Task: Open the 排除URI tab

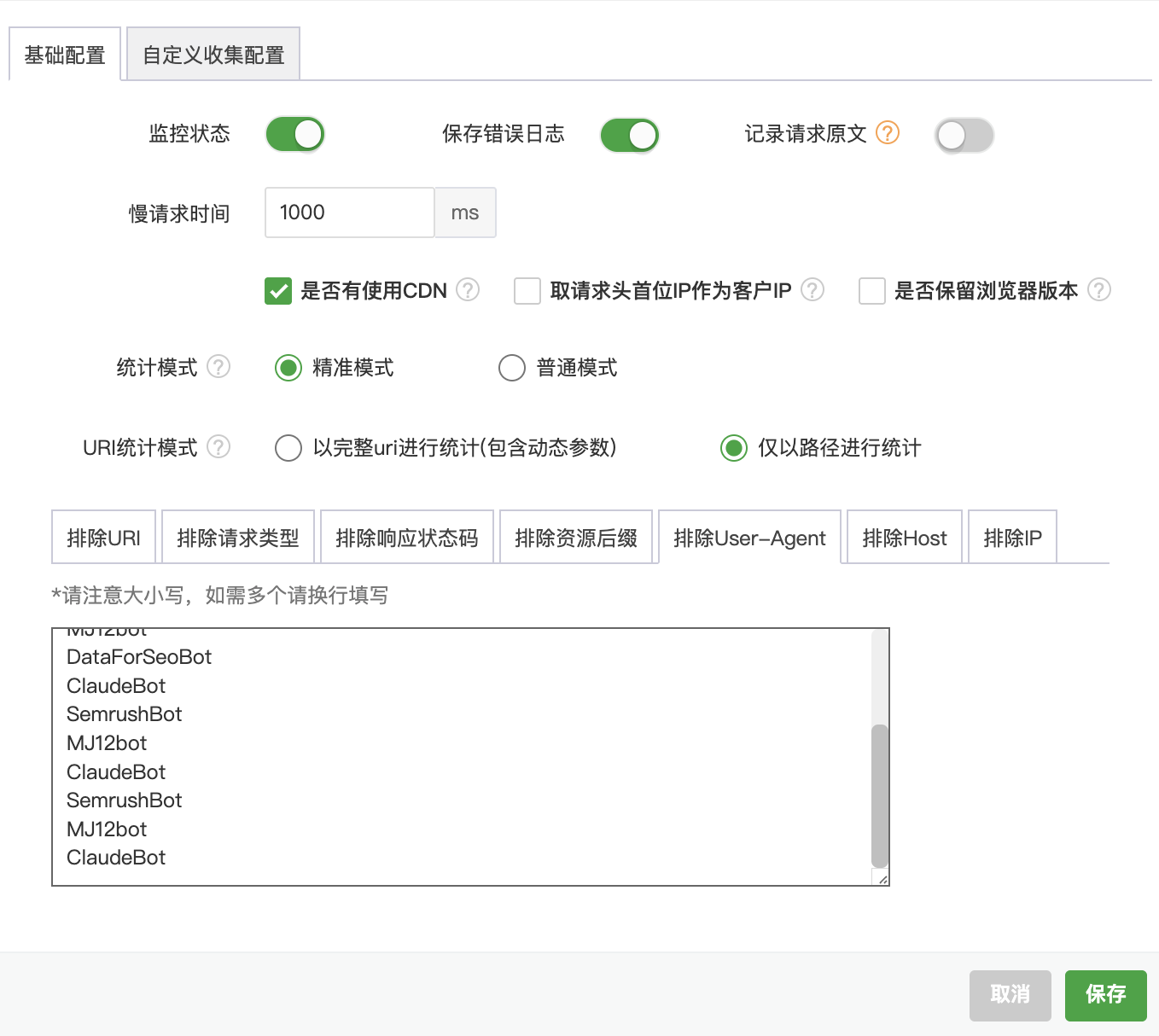Action: pos(103,537)
